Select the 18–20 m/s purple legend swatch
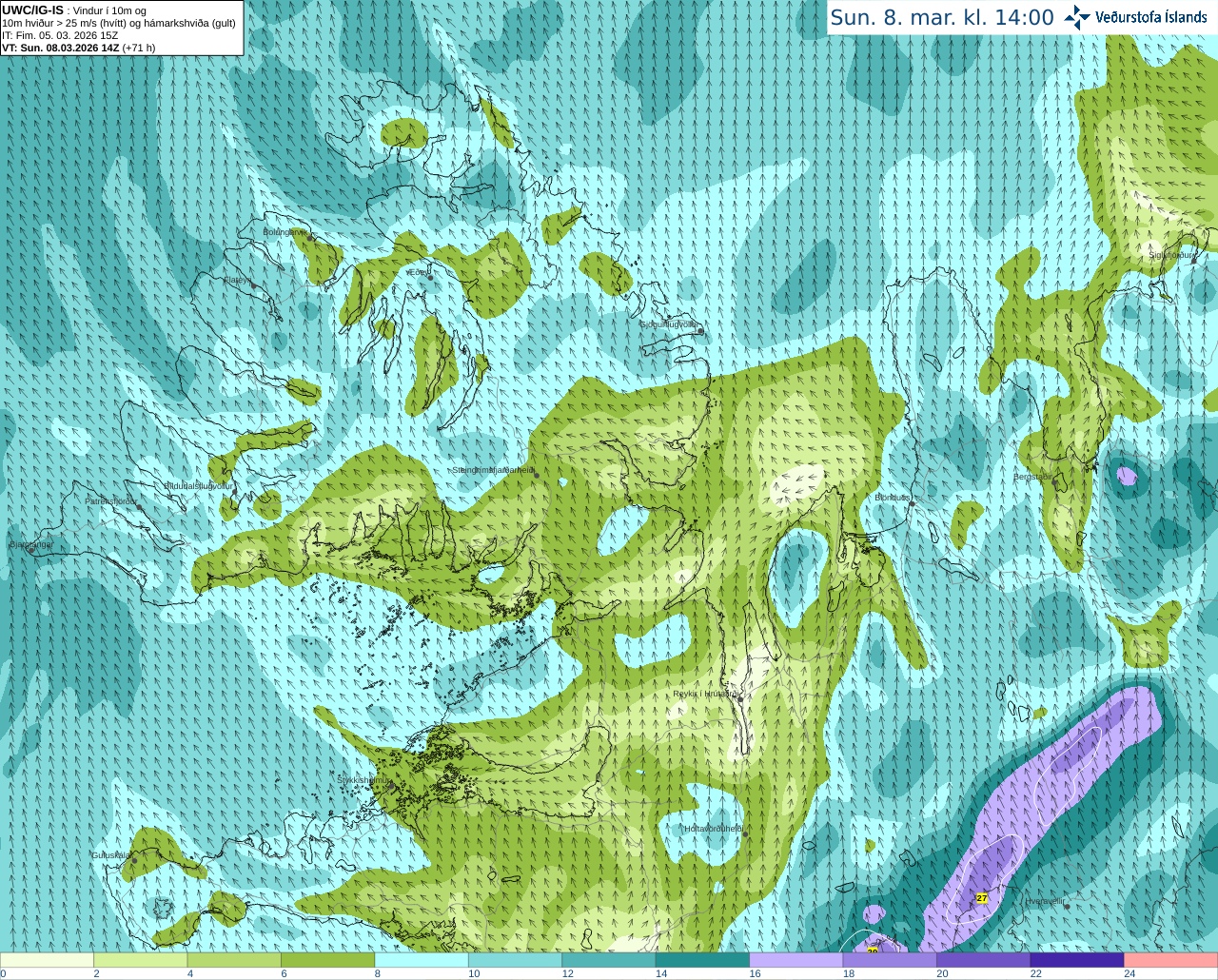 (890, 960)
